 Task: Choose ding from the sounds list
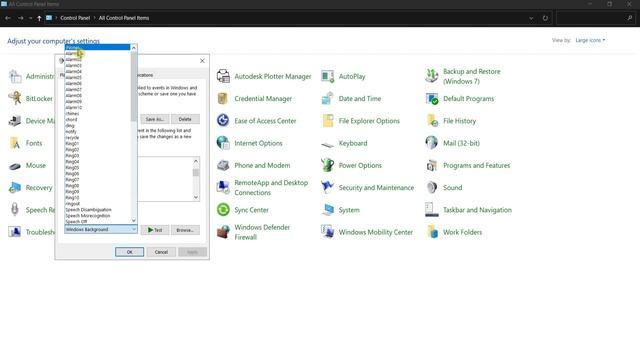98,125
